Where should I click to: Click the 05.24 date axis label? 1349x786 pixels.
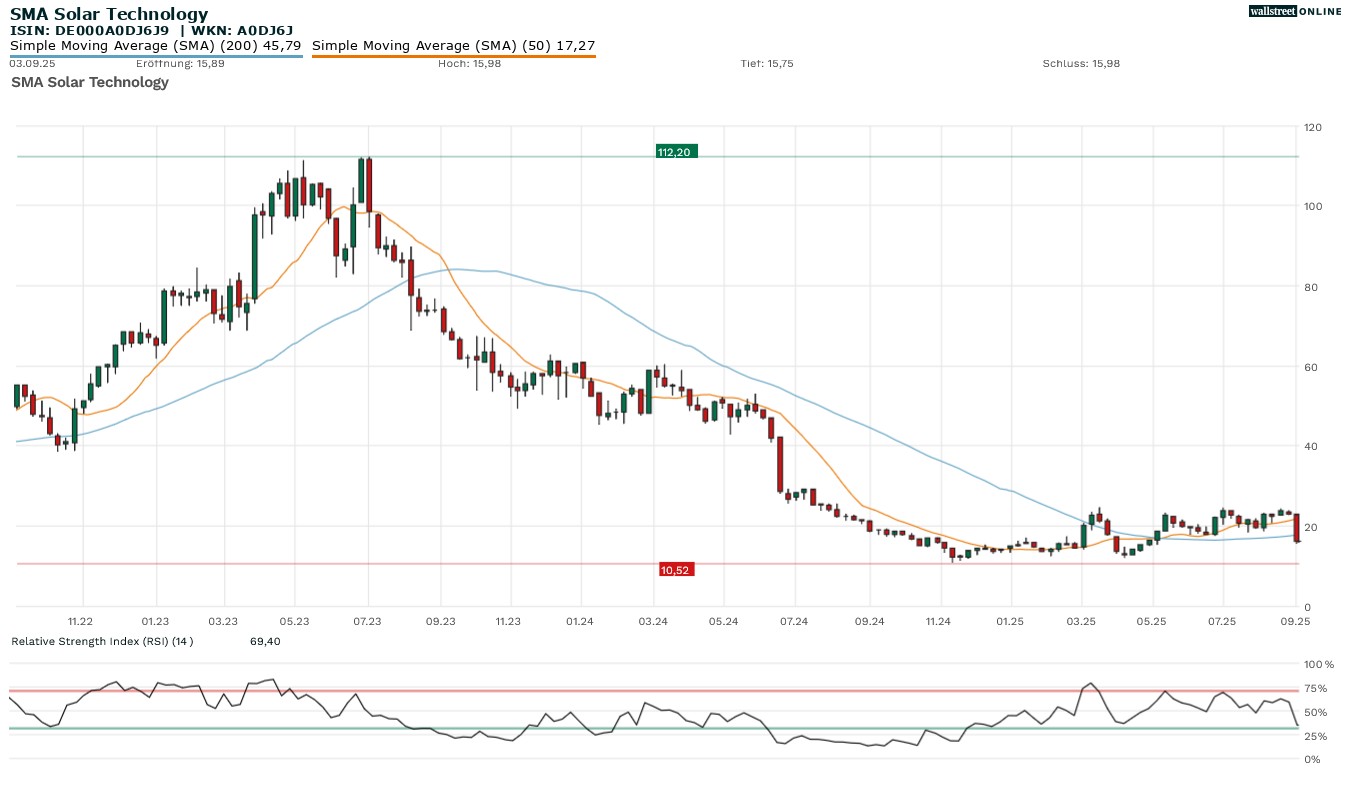tap(724, 622)
